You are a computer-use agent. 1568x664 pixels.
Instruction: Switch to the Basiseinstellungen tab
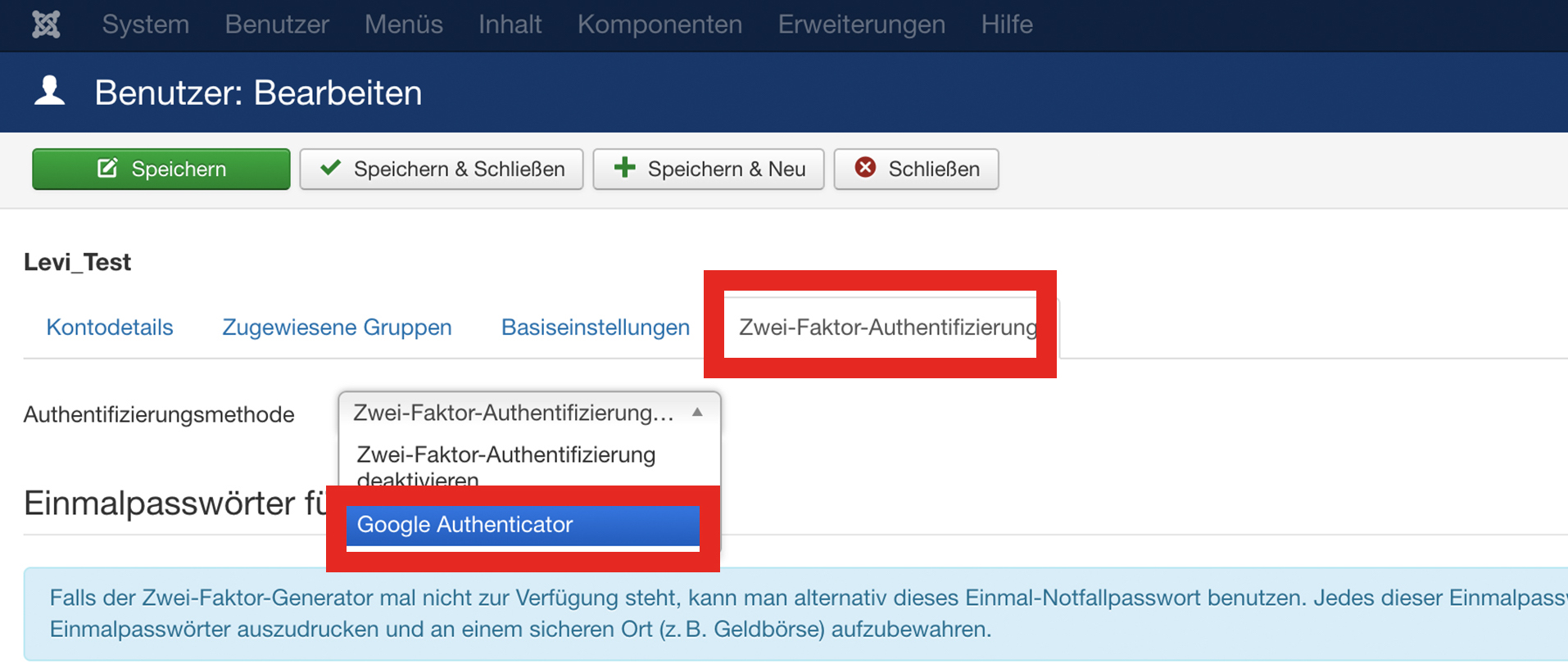(595, 327)
